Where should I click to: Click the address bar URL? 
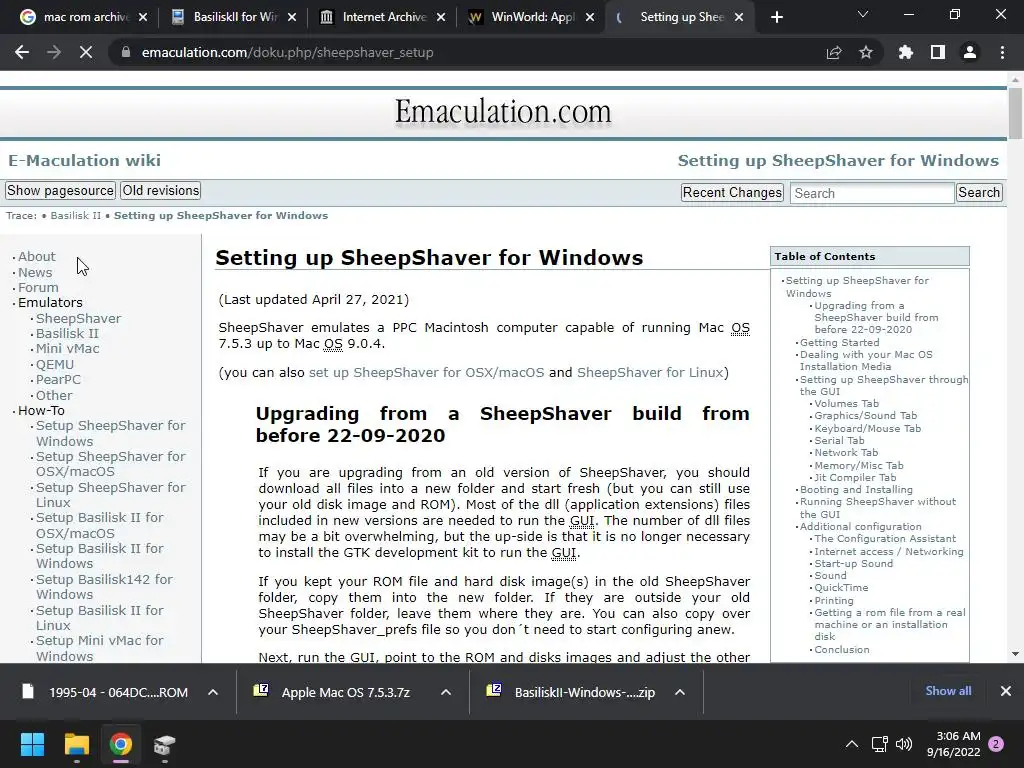287,52
